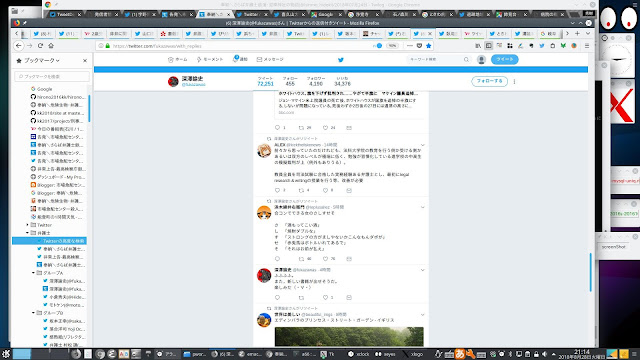640x360 pixels.
Task: Click the page vertical scrollbar thumb
Action: [590, 272]
